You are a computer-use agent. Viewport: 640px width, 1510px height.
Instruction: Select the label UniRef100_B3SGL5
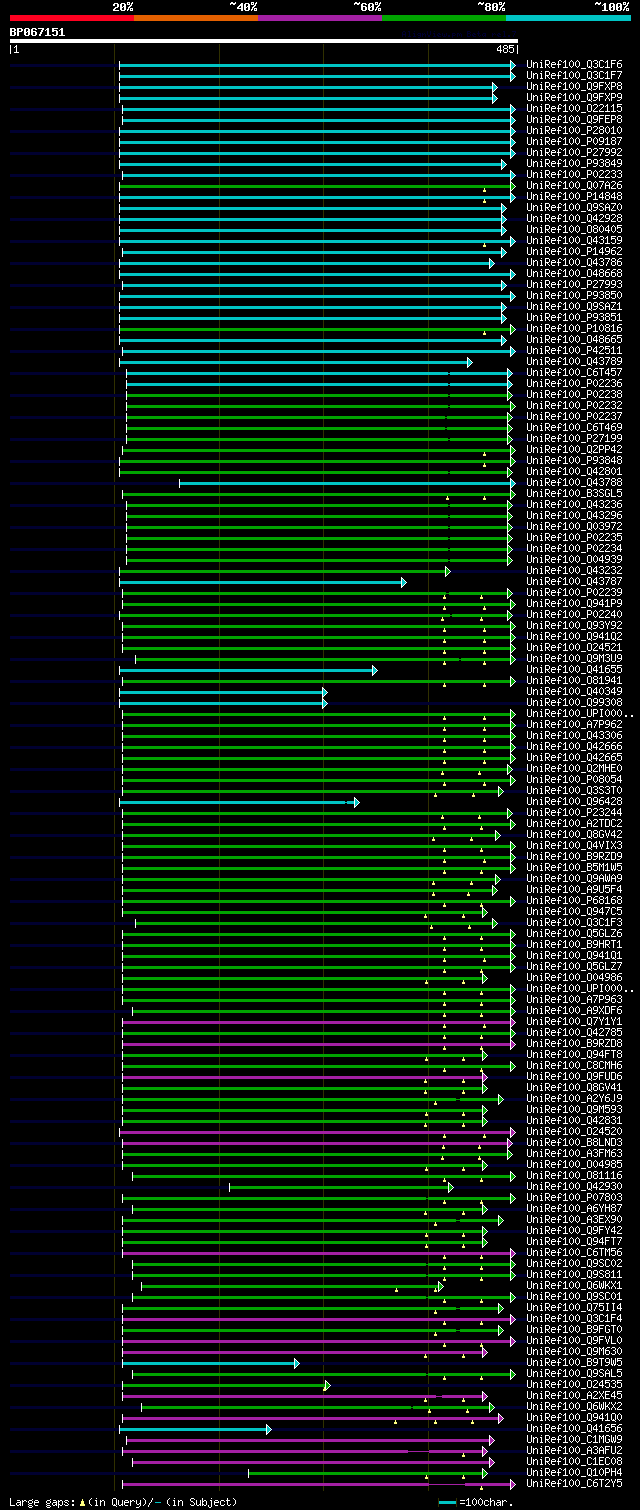click(575, 494)
